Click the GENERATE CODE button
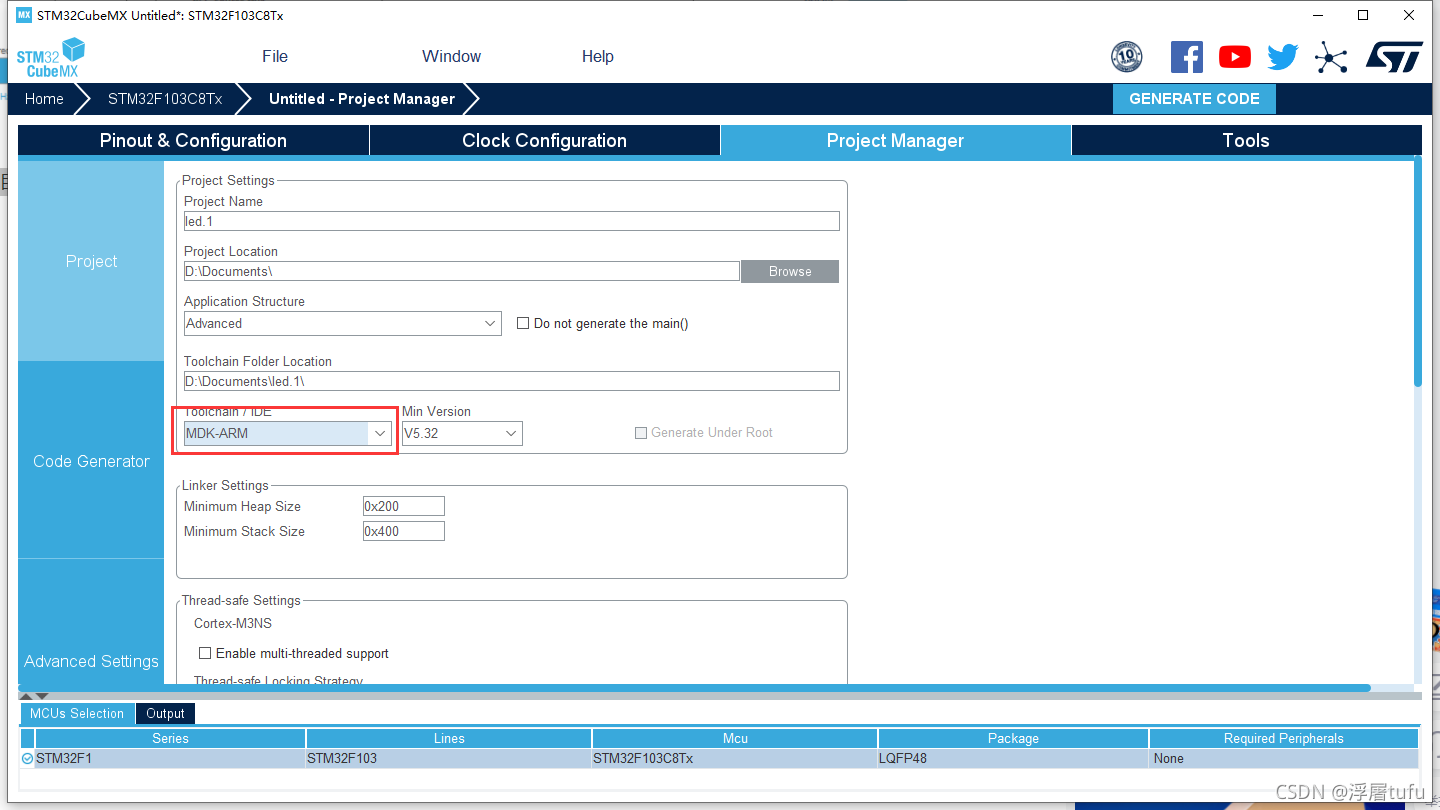 click(1194, 99)
